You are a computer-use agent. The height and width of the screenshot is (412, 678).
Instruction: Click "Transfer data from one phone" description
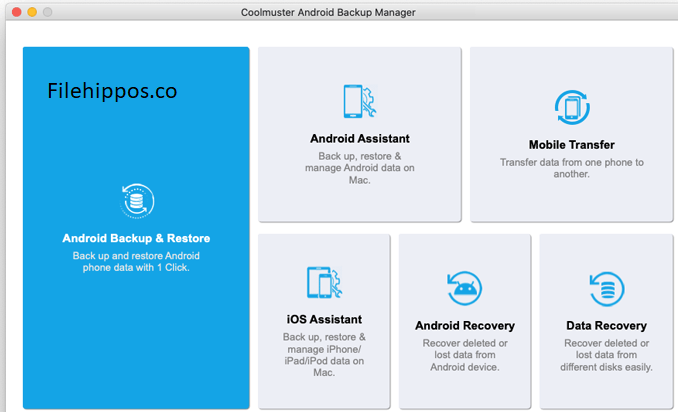tap(571, 167)
